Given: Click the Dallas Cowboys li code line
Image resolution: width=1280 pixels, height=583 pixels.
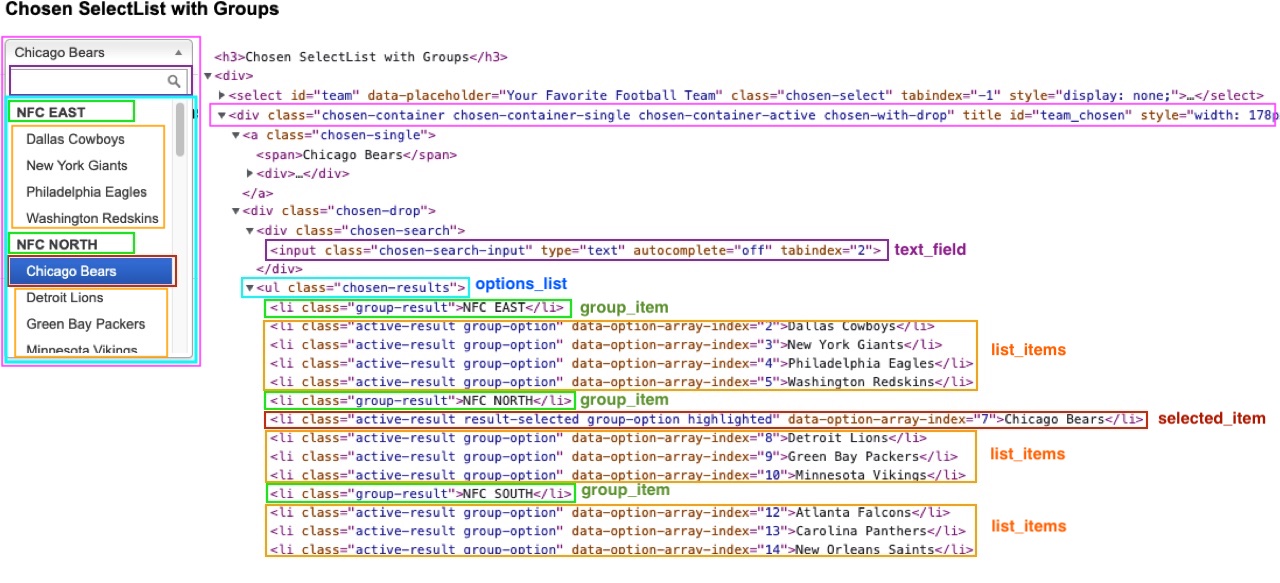Looking at the screenshot, I should tap(603, 326).
